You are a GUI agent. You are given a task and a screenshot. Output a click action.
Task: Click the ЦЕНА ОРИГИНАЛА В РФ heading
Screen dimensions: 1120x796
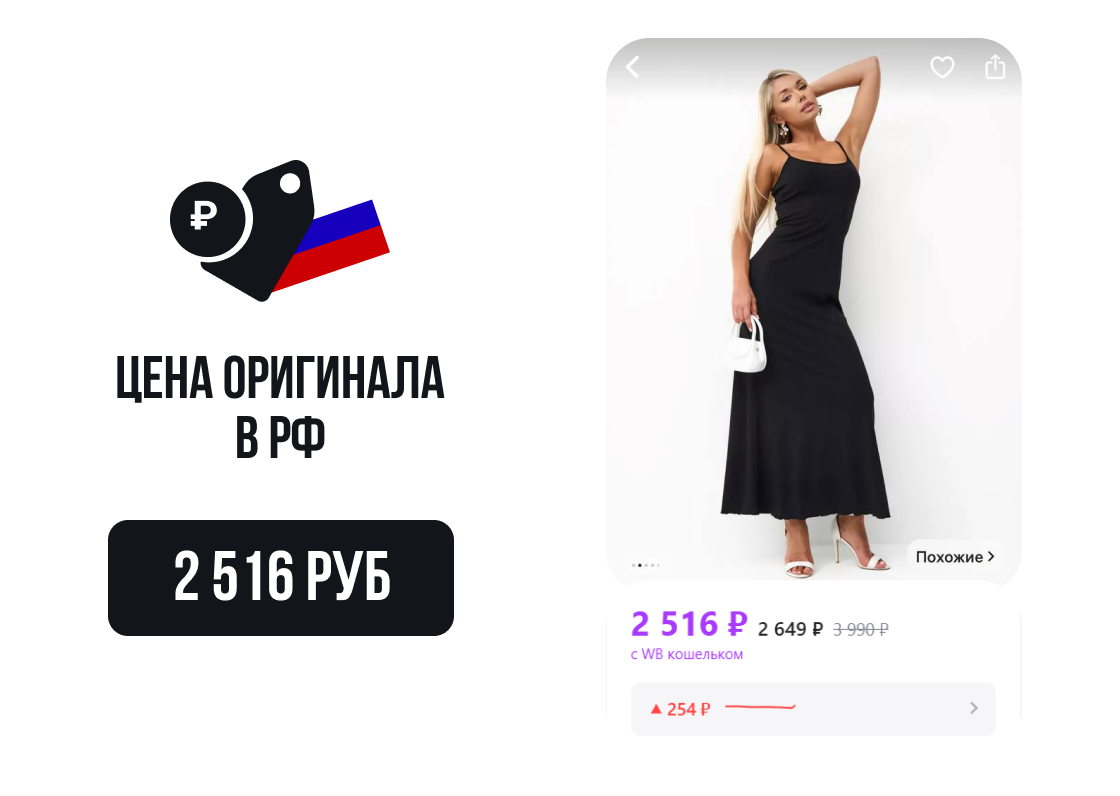(280, 406)
